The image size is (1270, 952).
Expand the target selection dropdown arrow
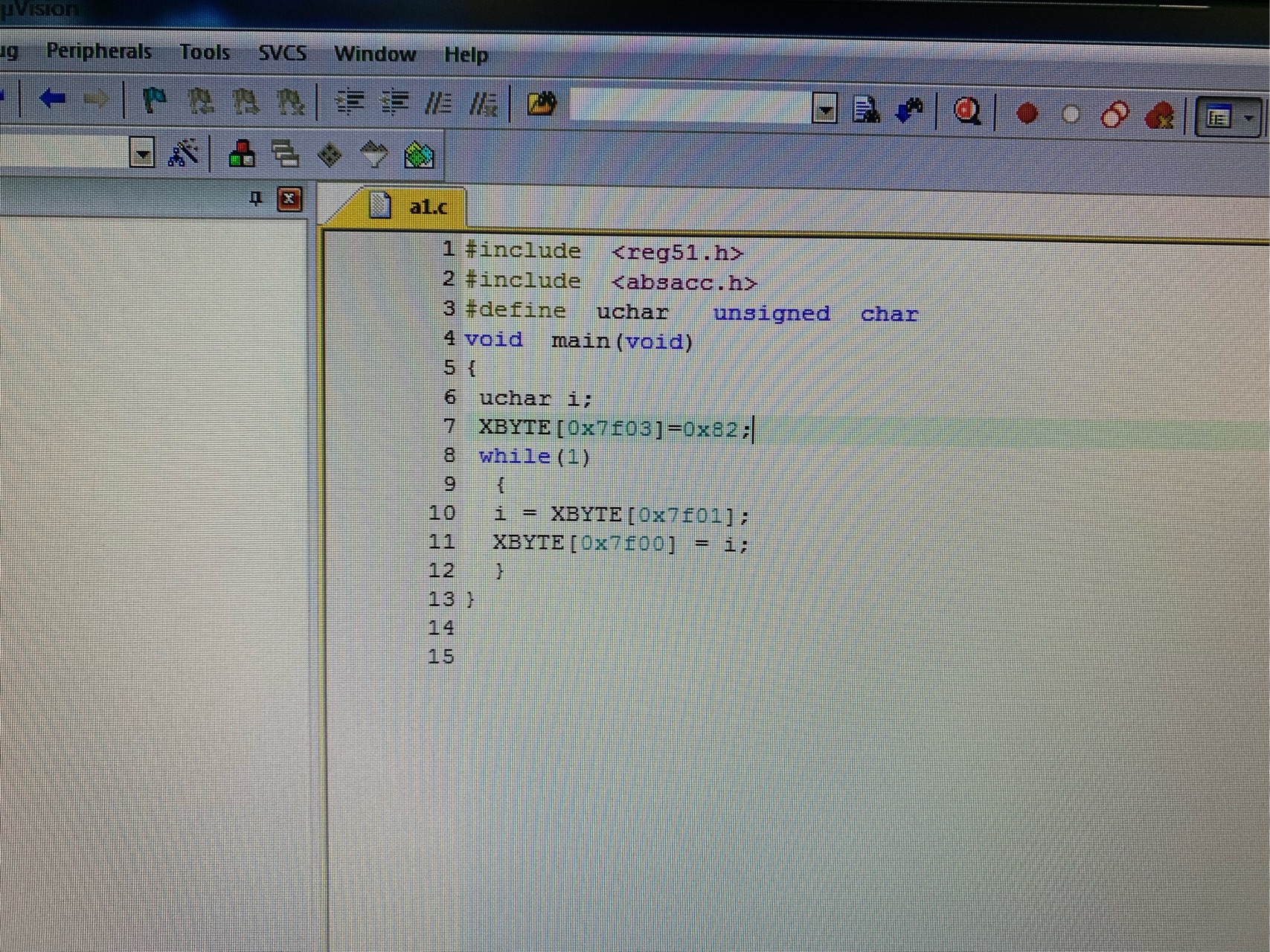click(141, 154)
